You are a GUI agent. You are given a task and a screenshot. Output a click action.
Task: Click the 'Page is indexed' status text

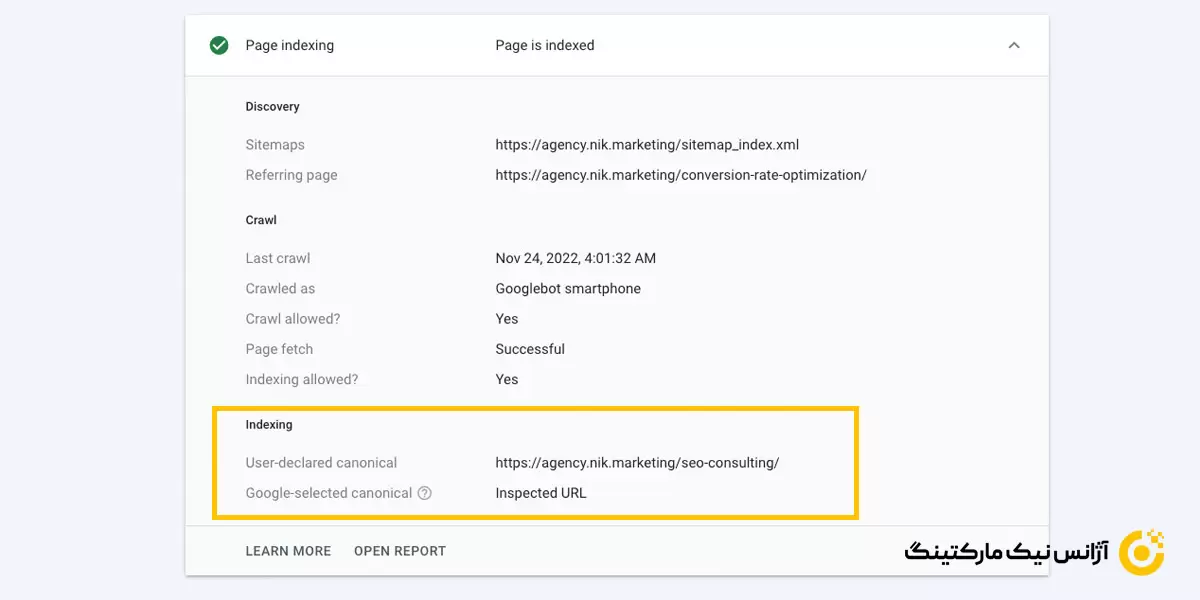point(545,45)
